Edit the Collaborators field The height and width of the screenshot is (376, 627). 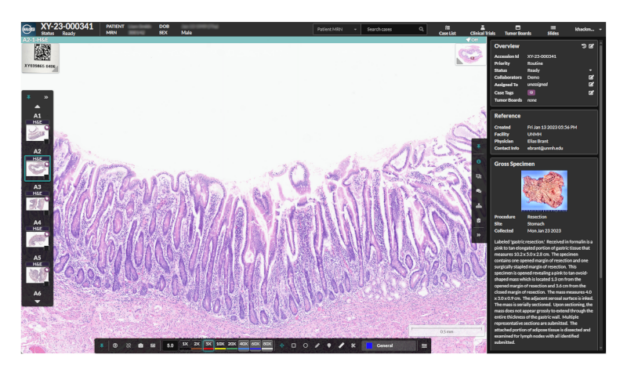(591, 77)
